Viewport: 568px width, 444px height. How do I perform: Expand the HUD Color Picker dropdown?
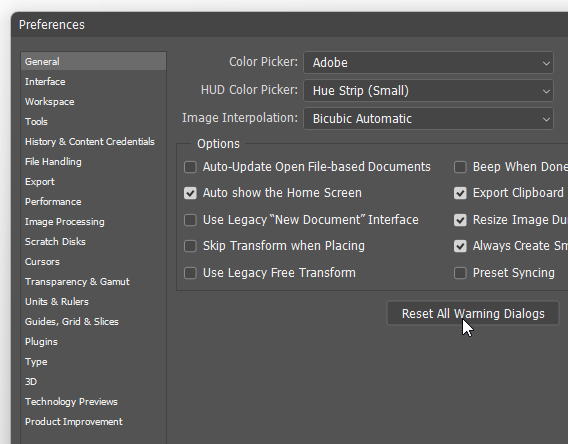click(428, 91)
